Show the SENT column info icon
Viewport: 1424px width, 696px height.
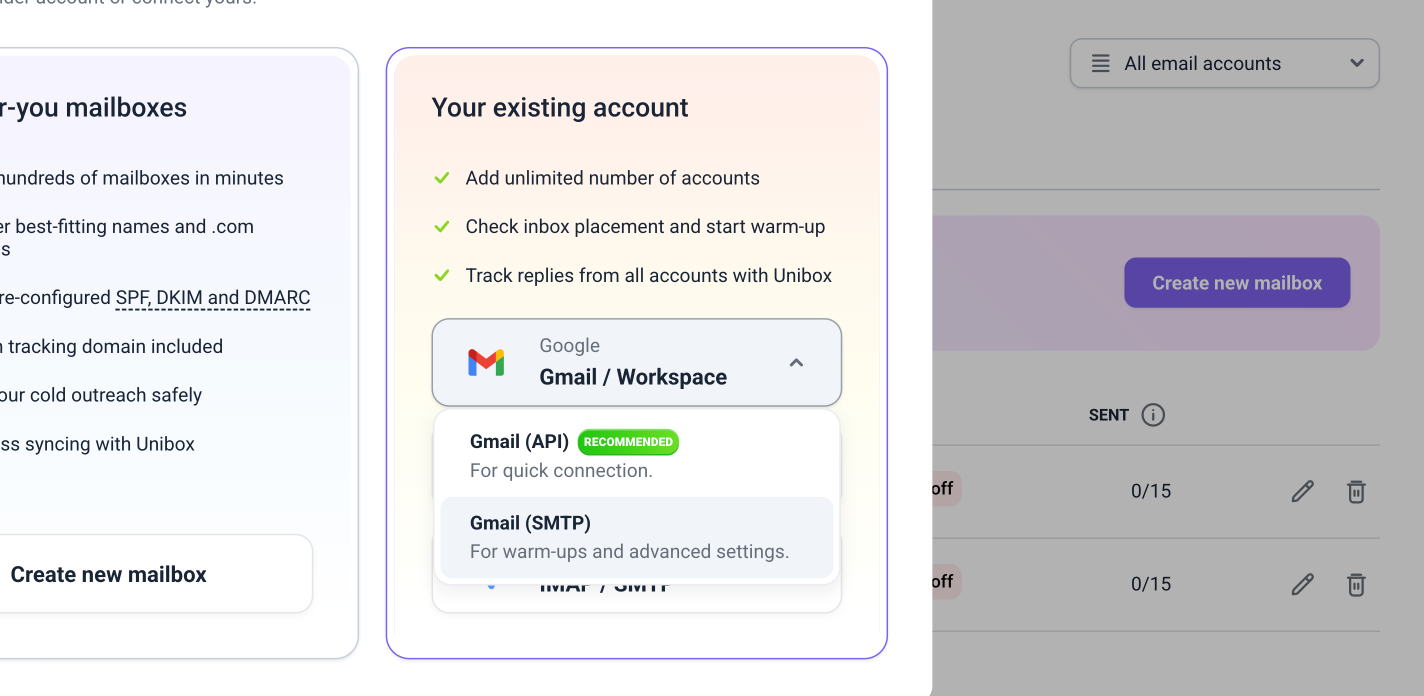tap(1153, 415)
